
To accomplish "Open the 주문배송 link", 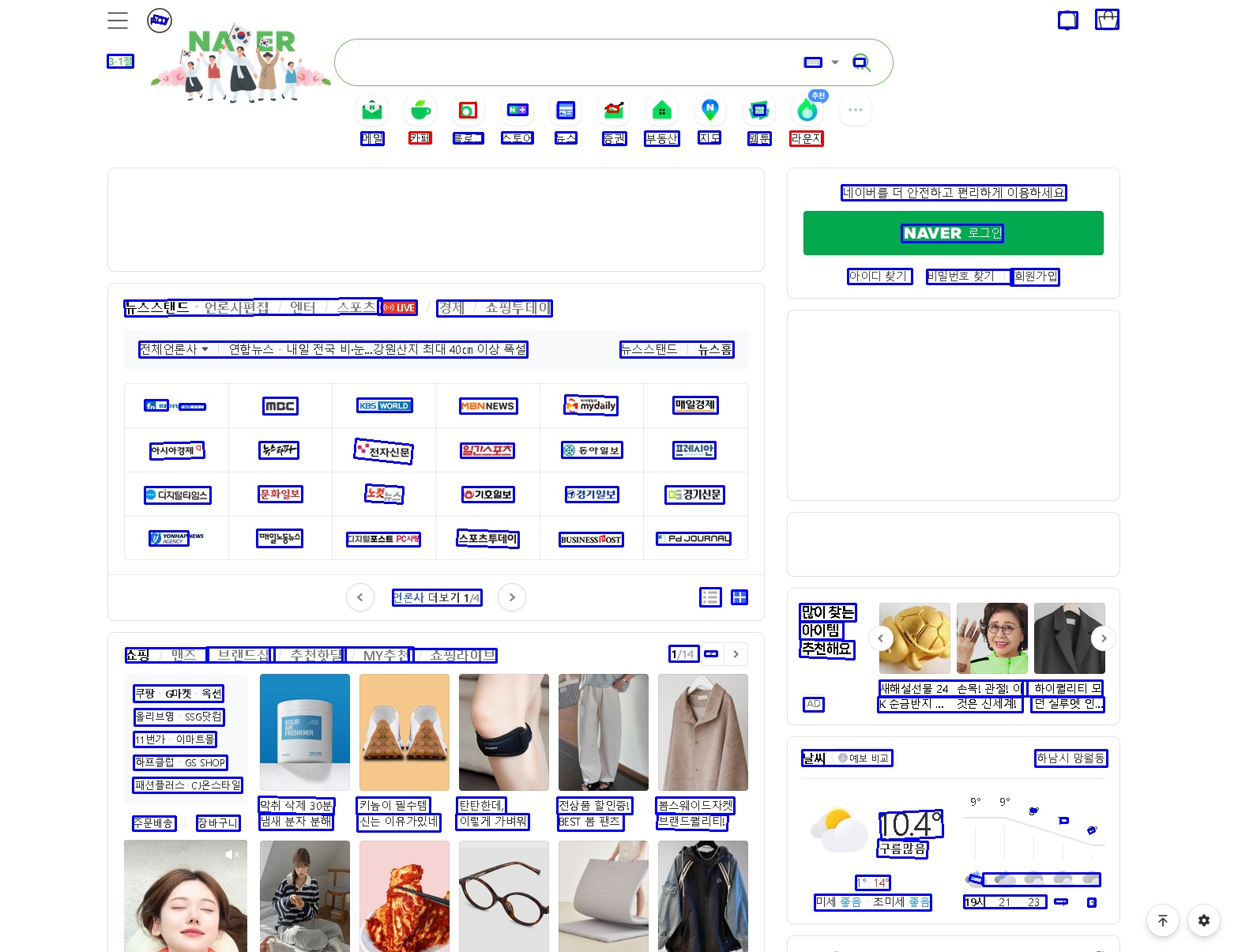I will coord(153,823).
